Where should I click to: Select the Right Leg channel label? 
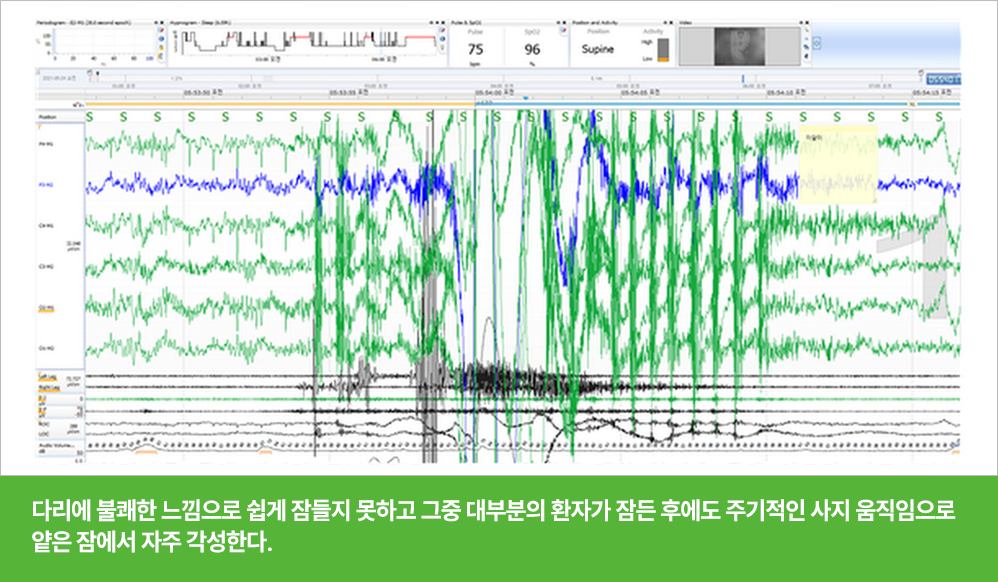[x=49, y=388]
